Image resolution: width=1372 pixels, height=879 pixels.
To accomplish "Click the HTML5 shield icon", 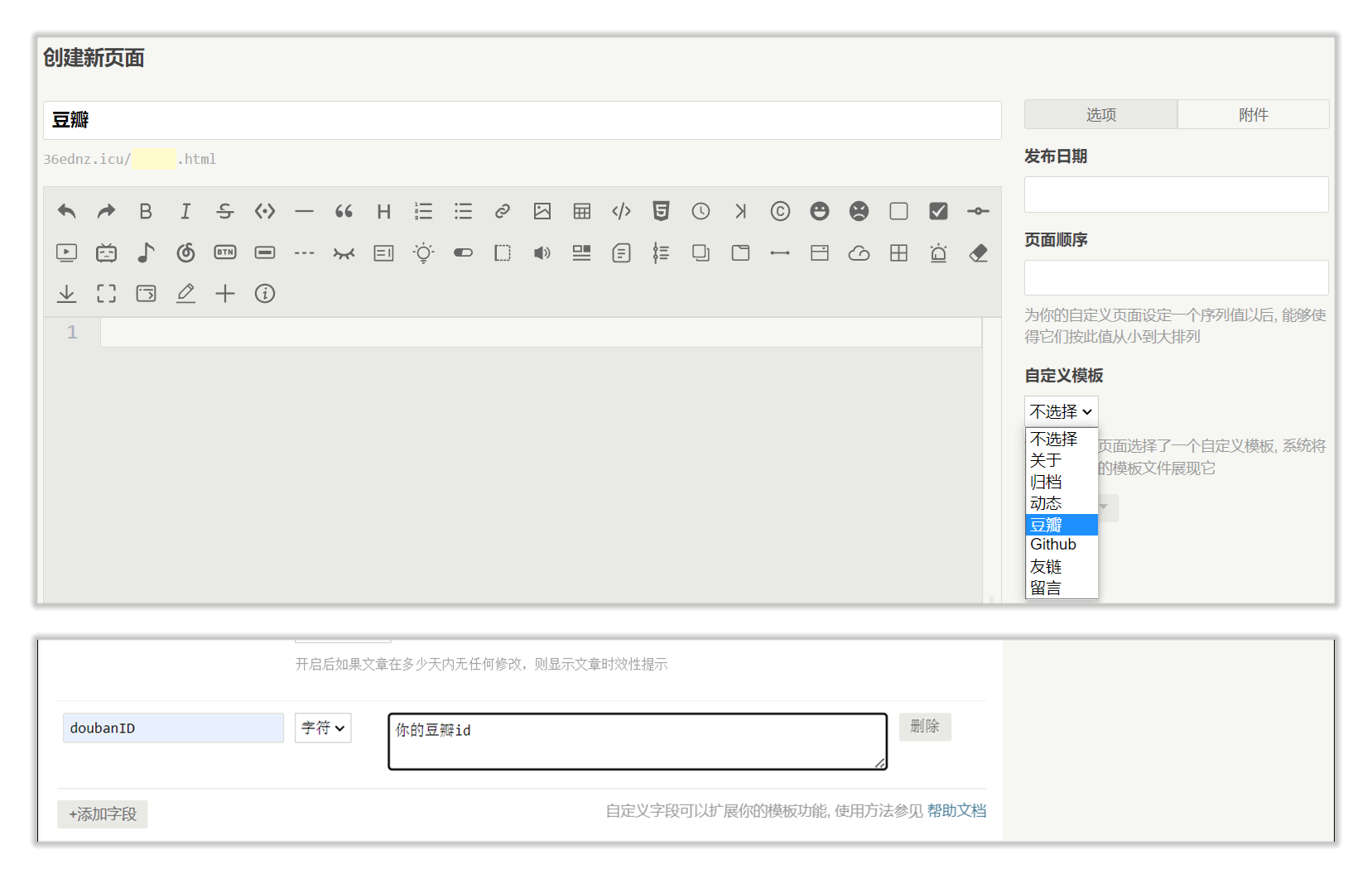I will [x=661, y=212].
